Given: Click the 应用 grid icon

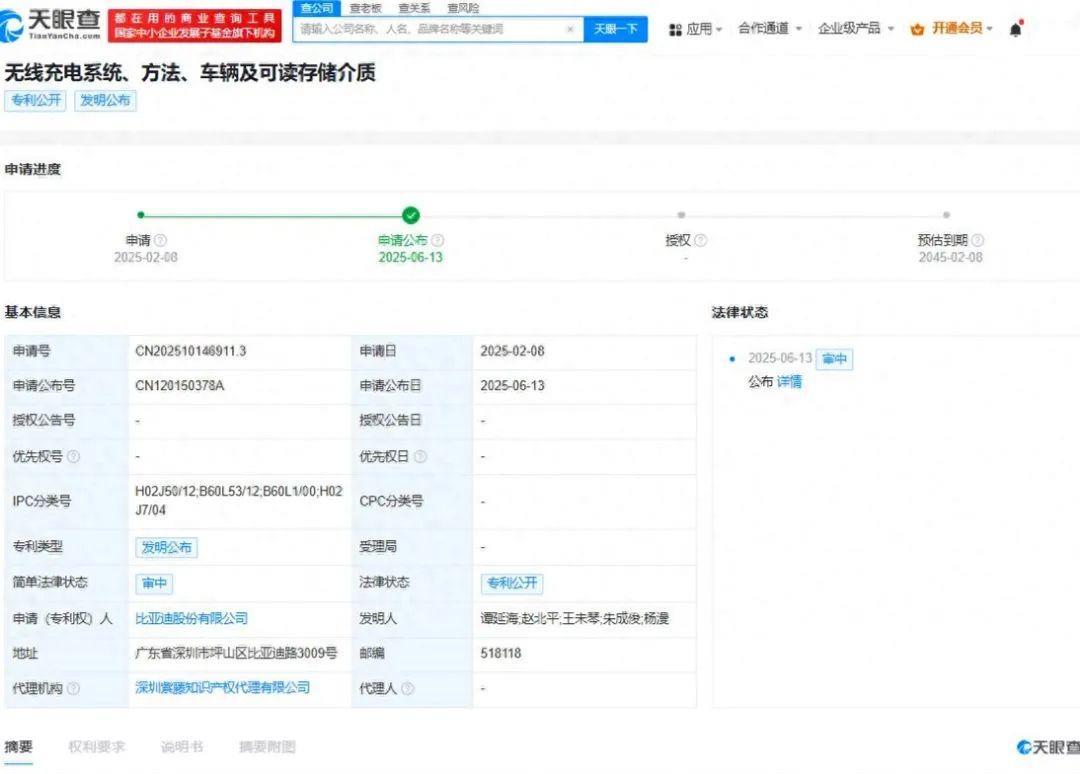Looking at the screenshot, I should click(675, 30).
